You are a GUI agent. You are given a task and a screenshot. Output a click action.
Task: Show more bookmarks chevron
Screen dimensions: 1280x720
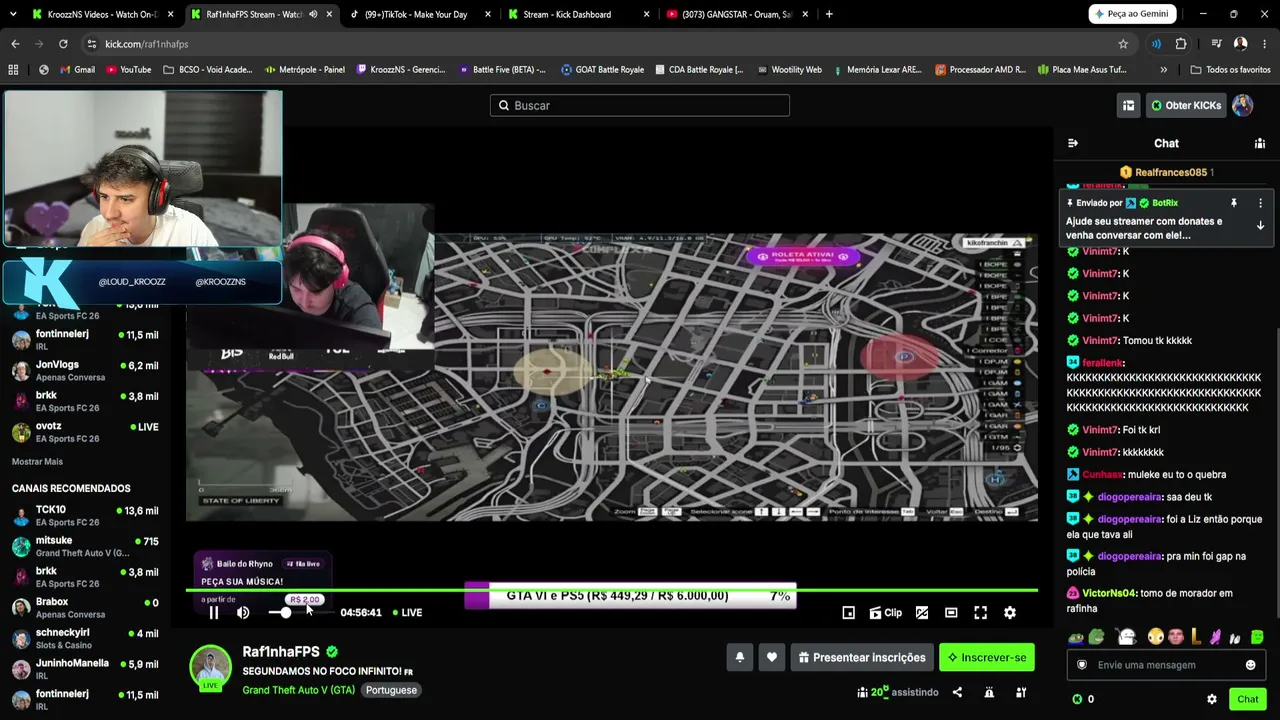pos(1163,70)
